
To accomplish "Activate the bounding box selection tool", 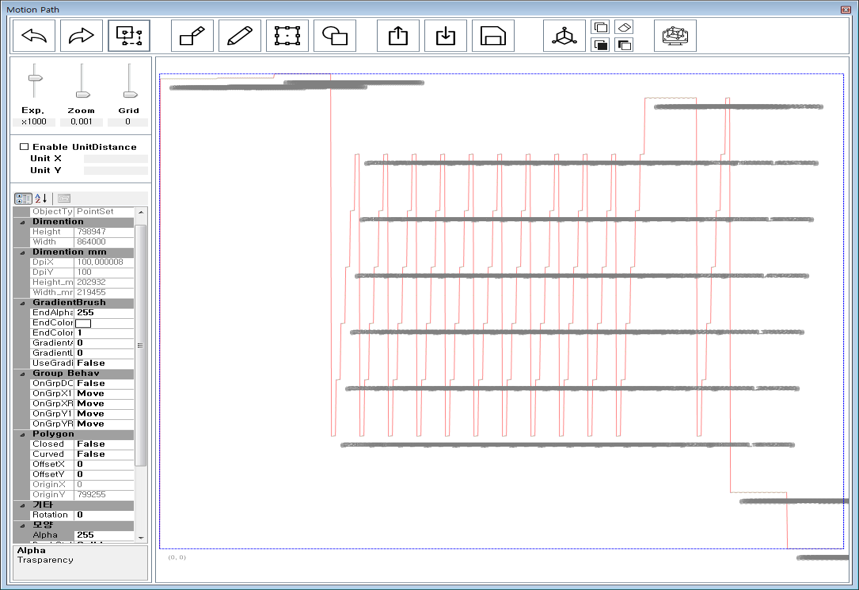I will [287, 36].
